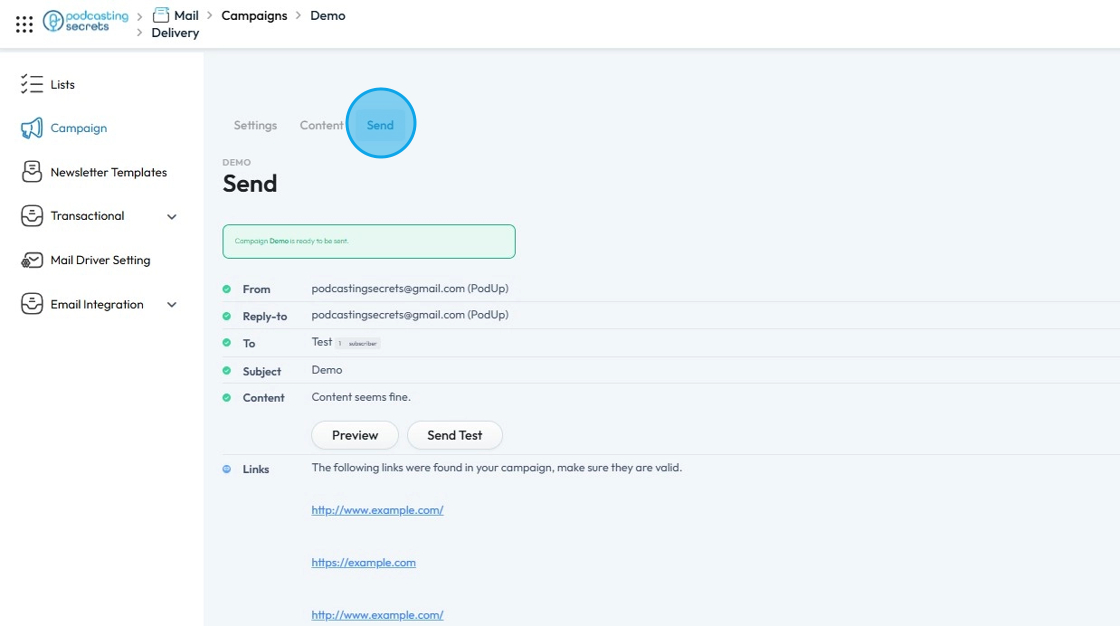
Task: Click the Preview button
Action: [x=355, y=435]
